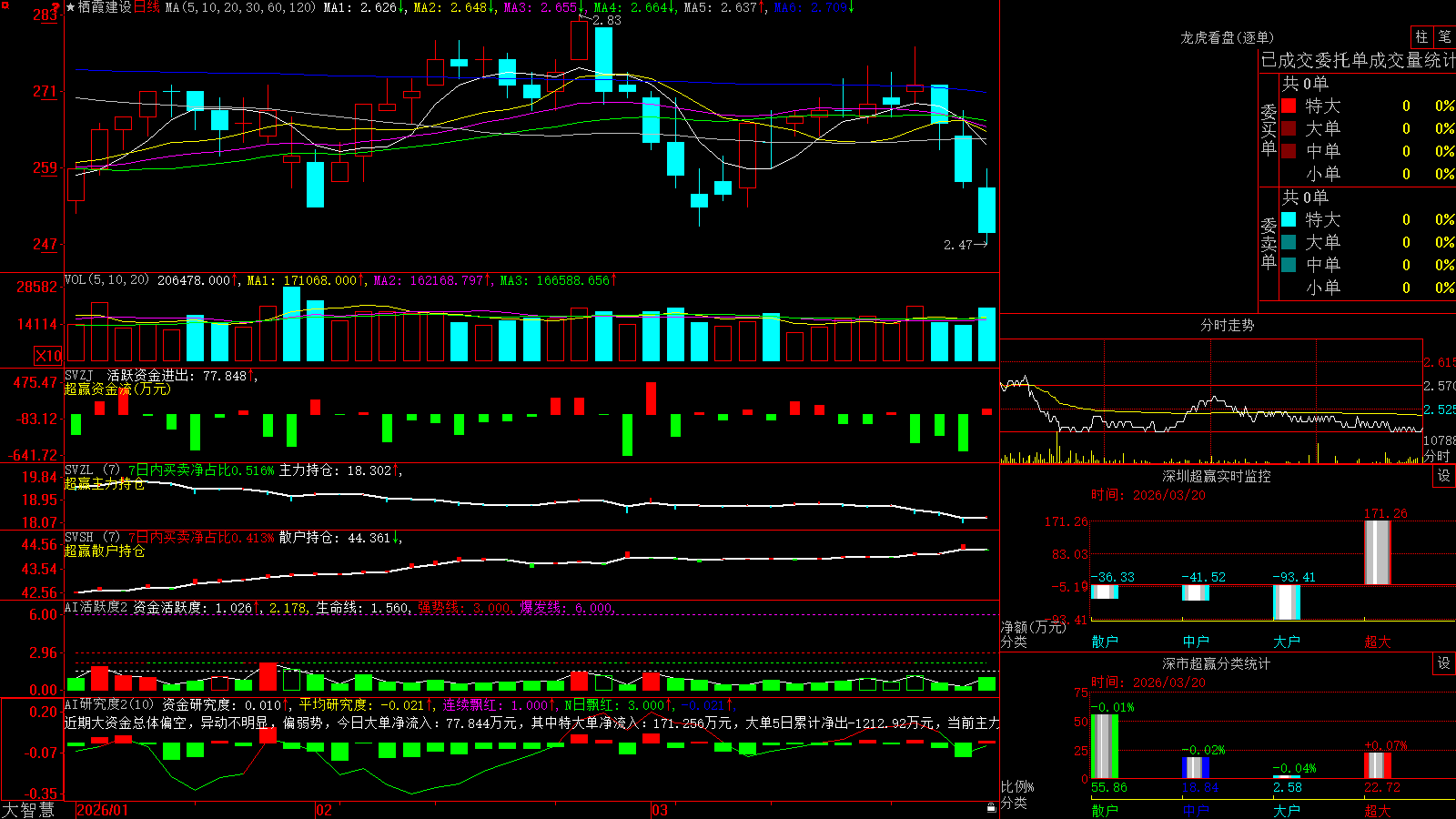Viewport: 1456px width, 819px height.
Task: Click the 委买单 vertical label
Action: coord(1268,129)
